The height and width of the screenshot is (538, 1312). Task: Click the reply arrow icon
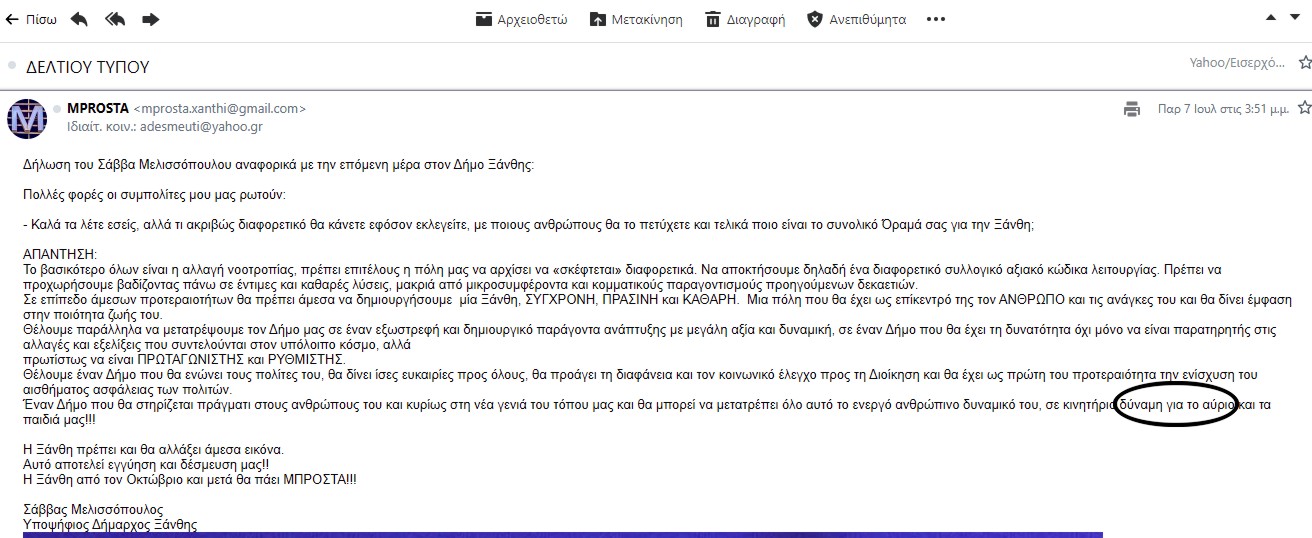pos(79,19)
